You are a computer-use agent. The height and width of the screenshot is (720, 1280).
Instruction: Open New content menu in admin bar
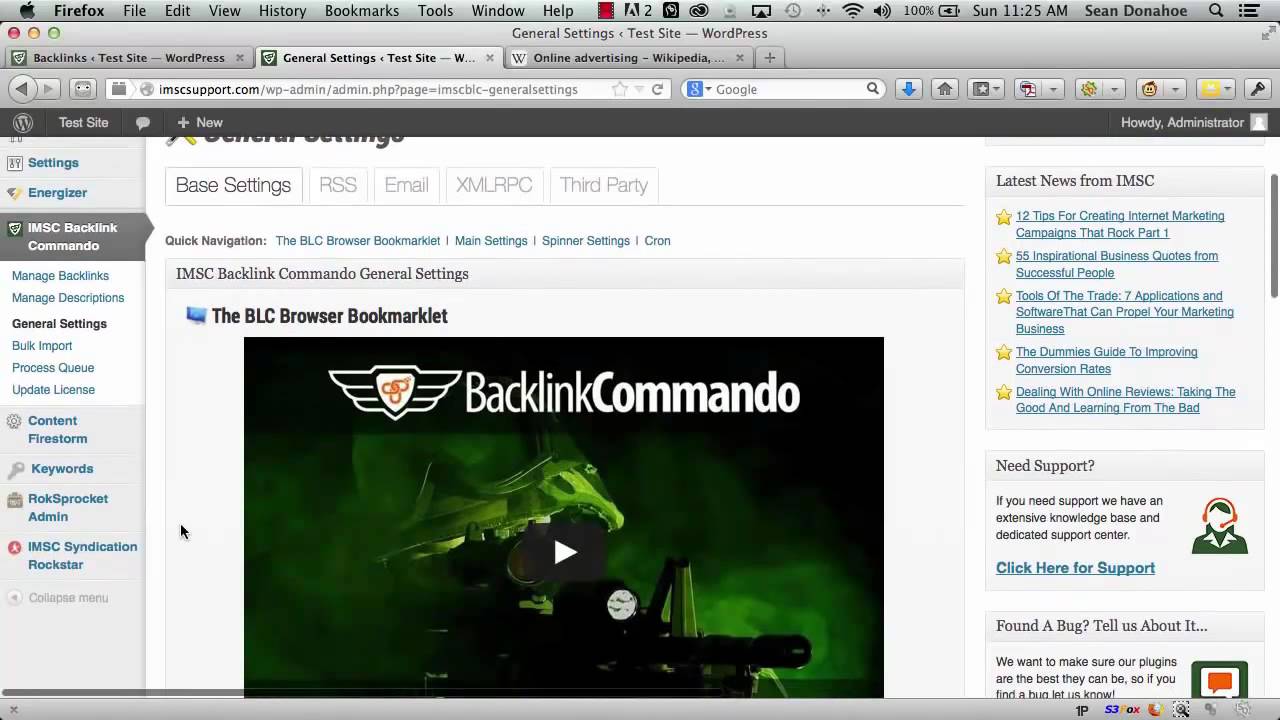pos(199,123)
